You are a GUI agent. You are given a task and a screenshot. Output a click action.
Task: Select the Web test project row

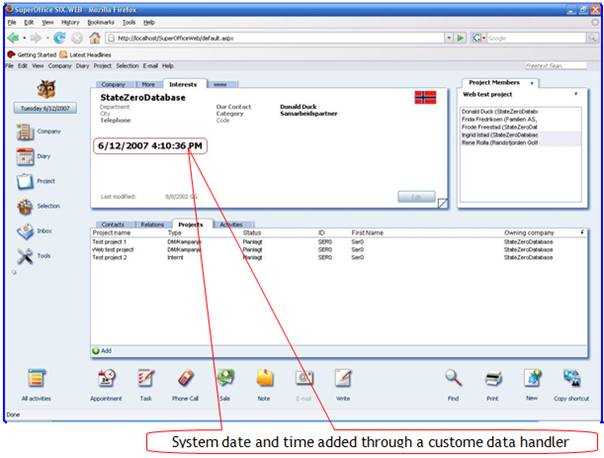(339, 250)
